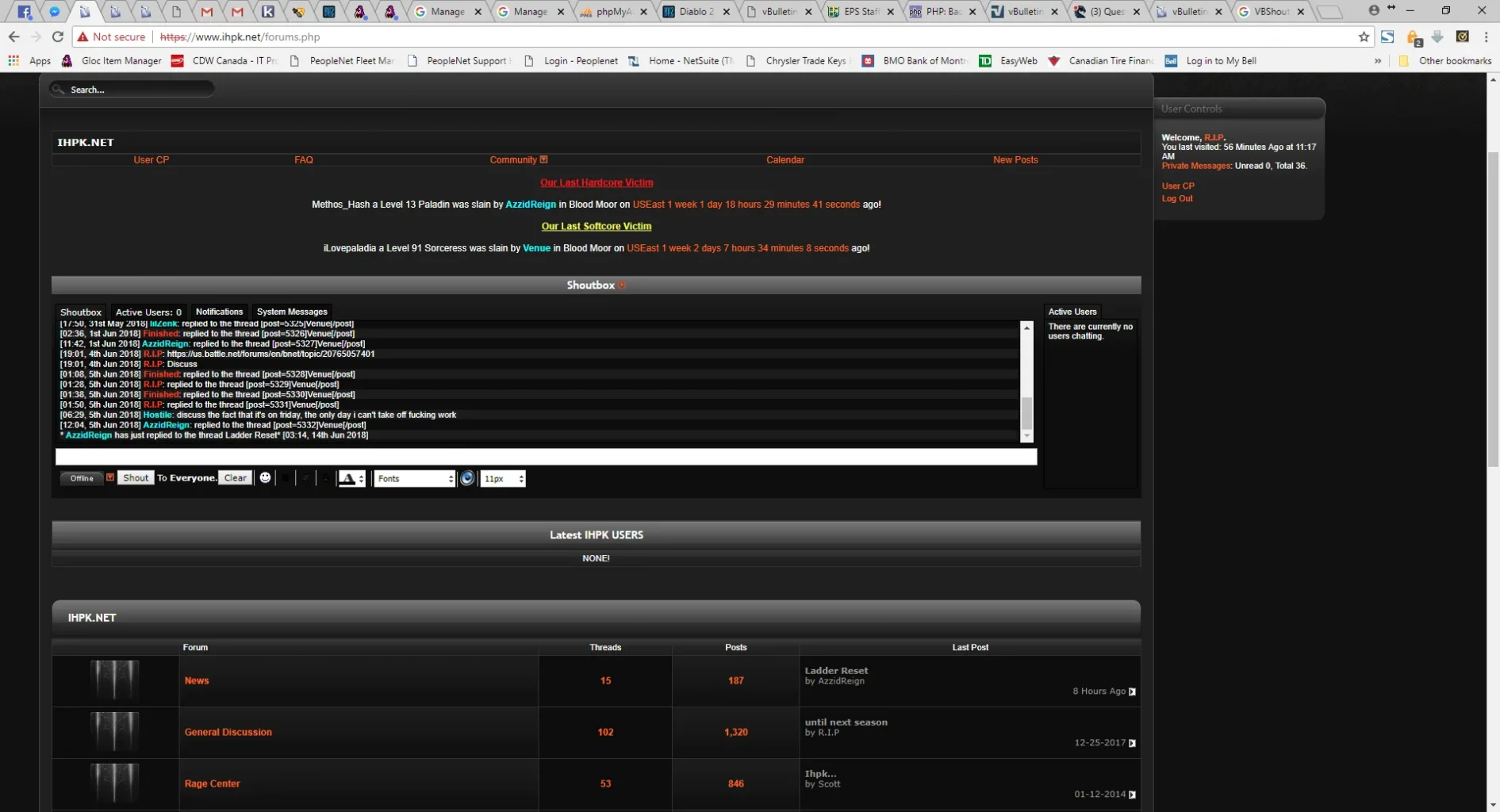Click AzzidReign username in hardcore victim line

pos(531,205)
